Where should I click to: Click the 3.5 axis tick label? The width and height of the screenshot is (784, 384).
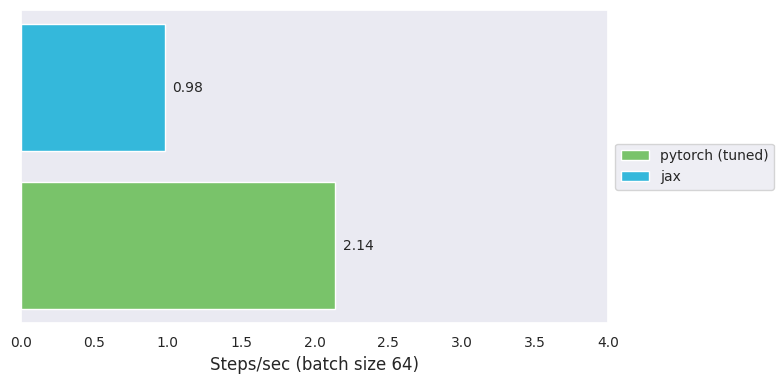click(x=534, y=342)
